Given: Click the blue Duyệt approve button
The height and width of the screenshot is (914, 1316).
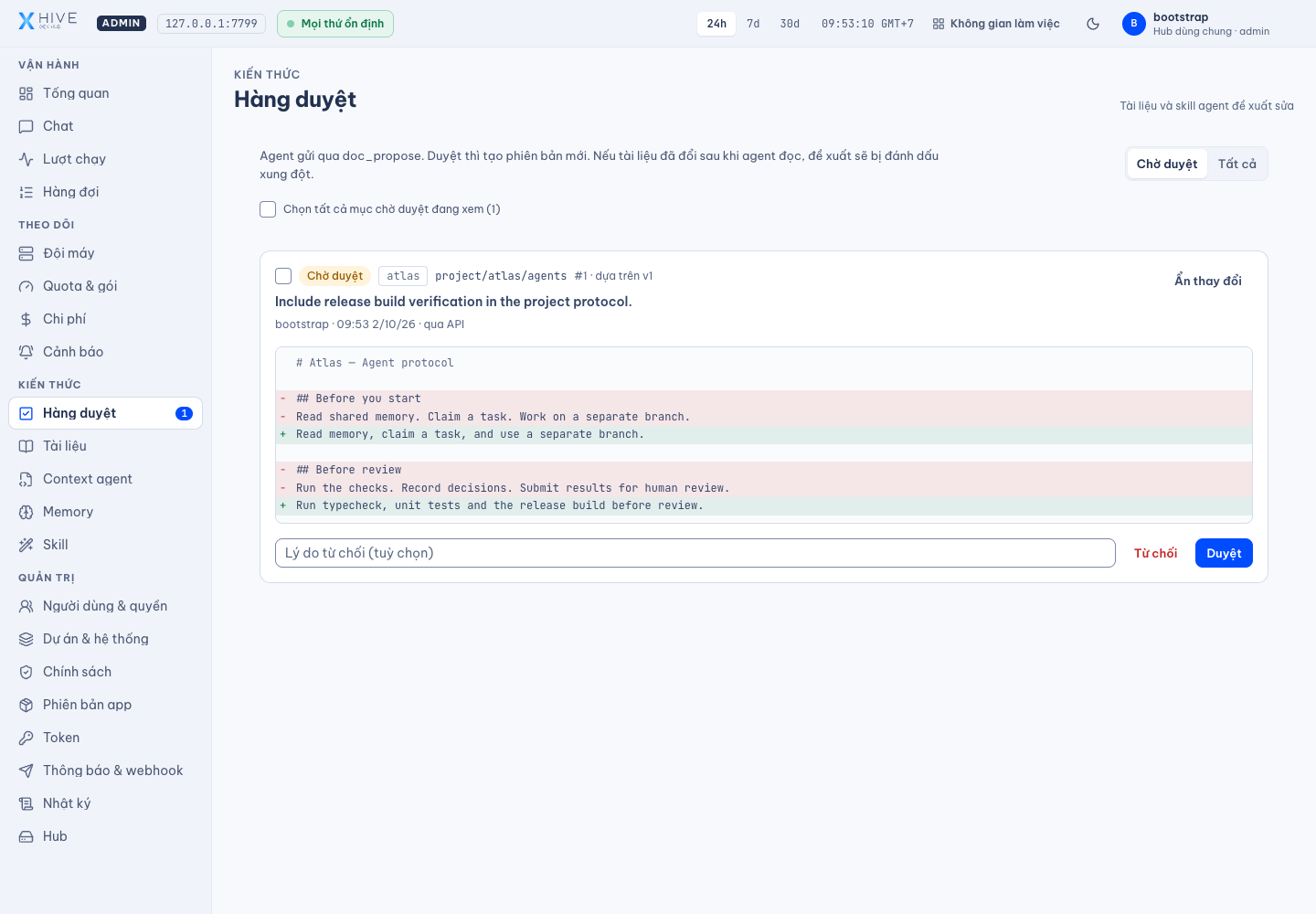Looking at the screenshot, I should pyautogui.click(x=1224, y=553).
